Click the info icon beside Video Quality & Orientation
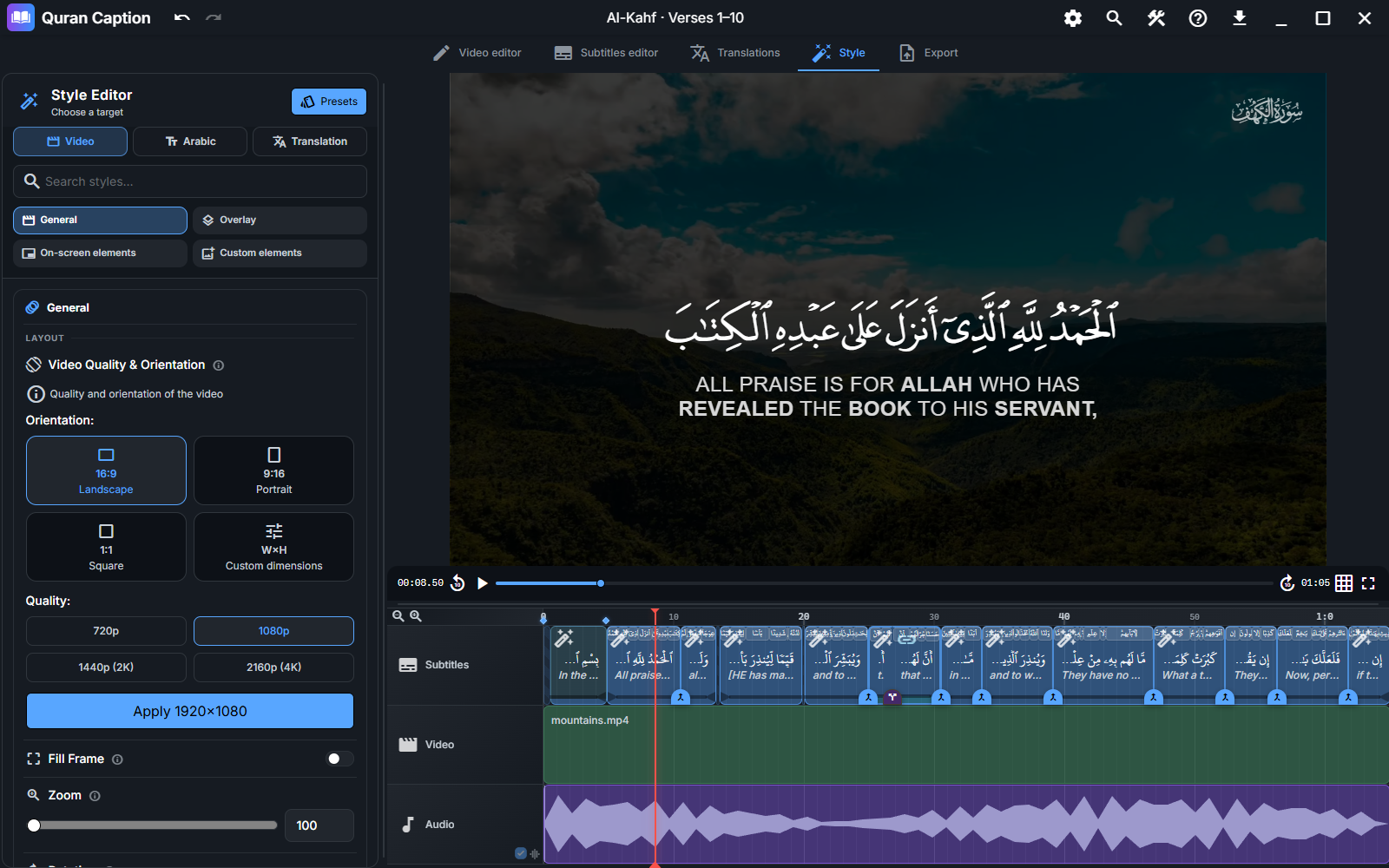Viewport: 1389px width, 868px height. 219,365
